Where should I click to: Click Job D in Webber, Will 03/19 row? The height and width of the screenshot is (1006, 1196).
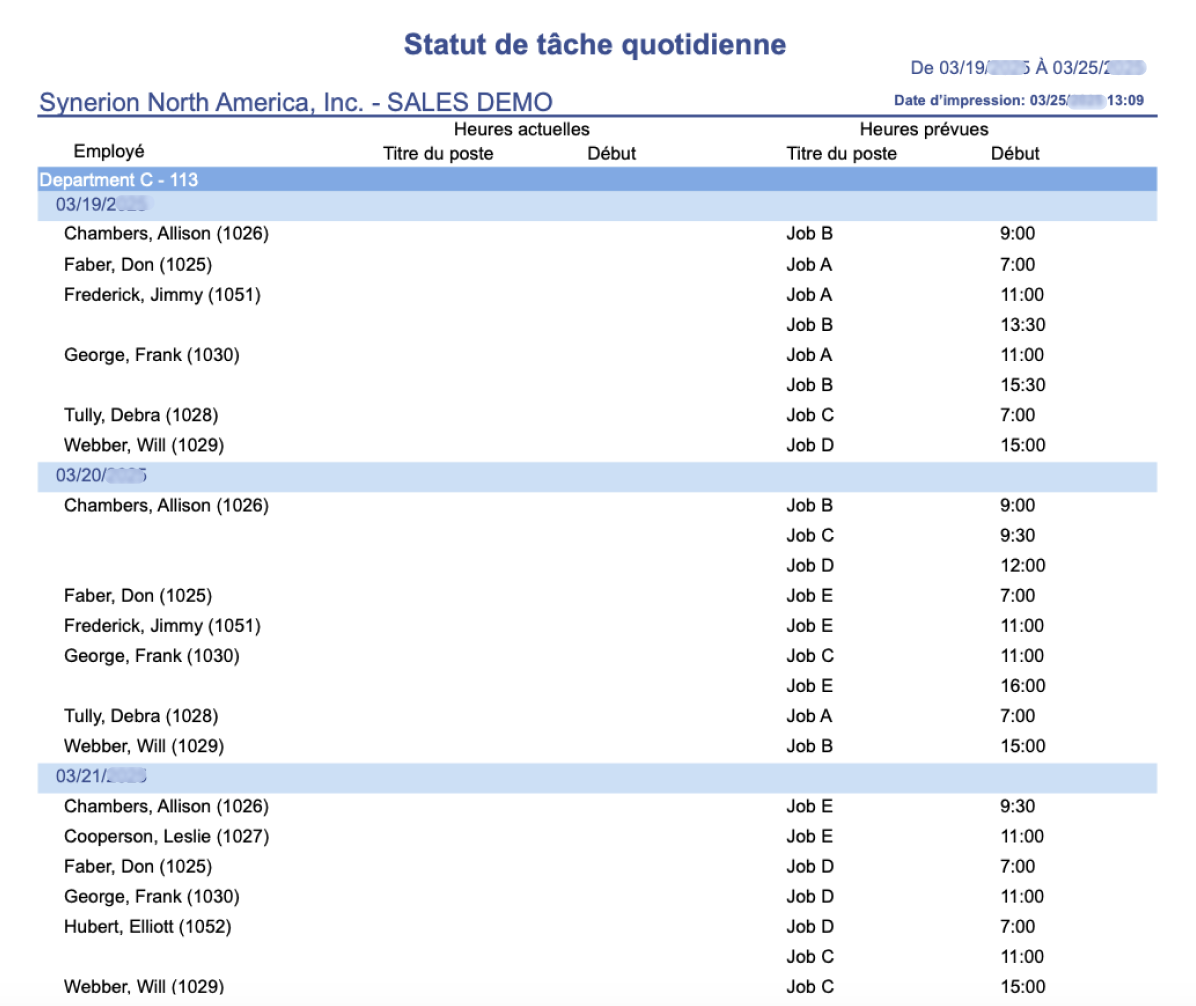point(810,445)
